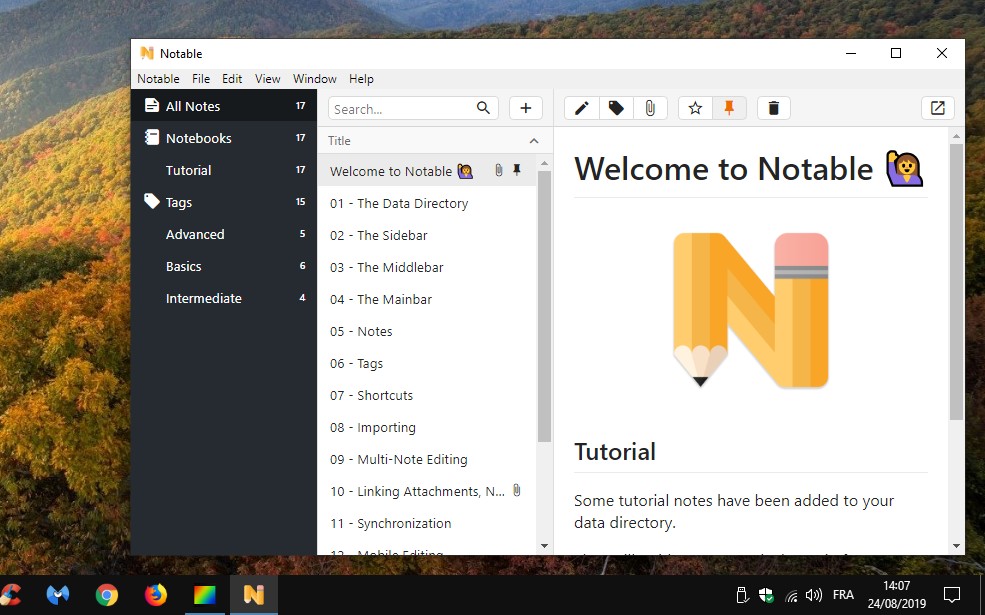Open the Help menu
The width and height of the screenshot is (985, 615).
click(x=361, y=79)
